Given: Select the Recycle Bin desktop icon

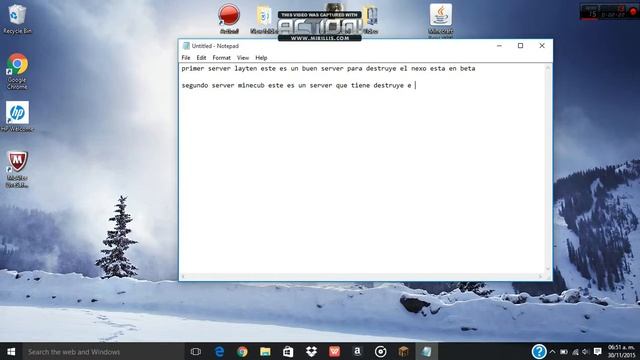Looking at the screenshot, I should point(17,19).
